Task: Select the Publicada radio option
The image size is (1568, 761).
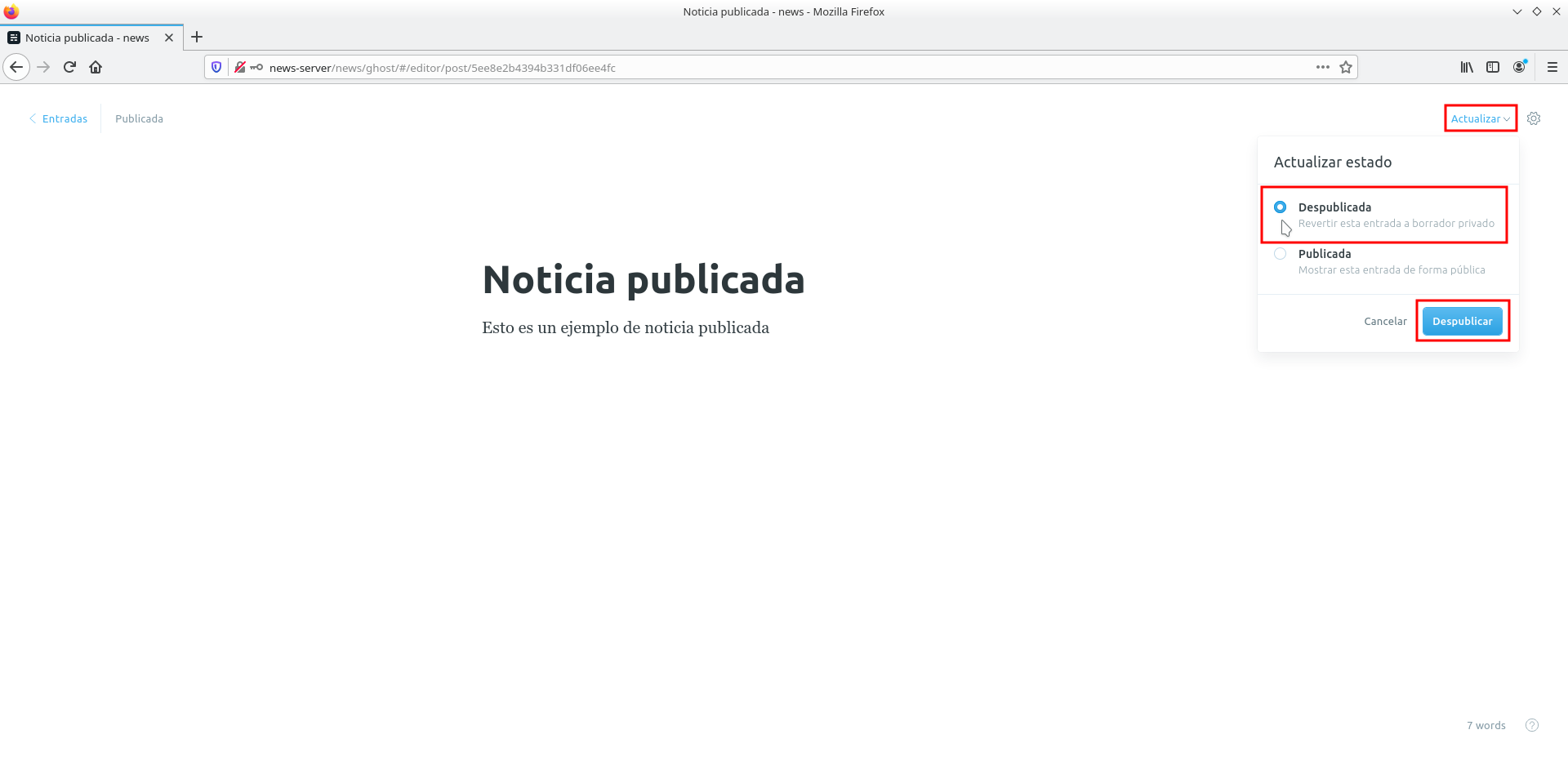Action: tap(1280, 254)
